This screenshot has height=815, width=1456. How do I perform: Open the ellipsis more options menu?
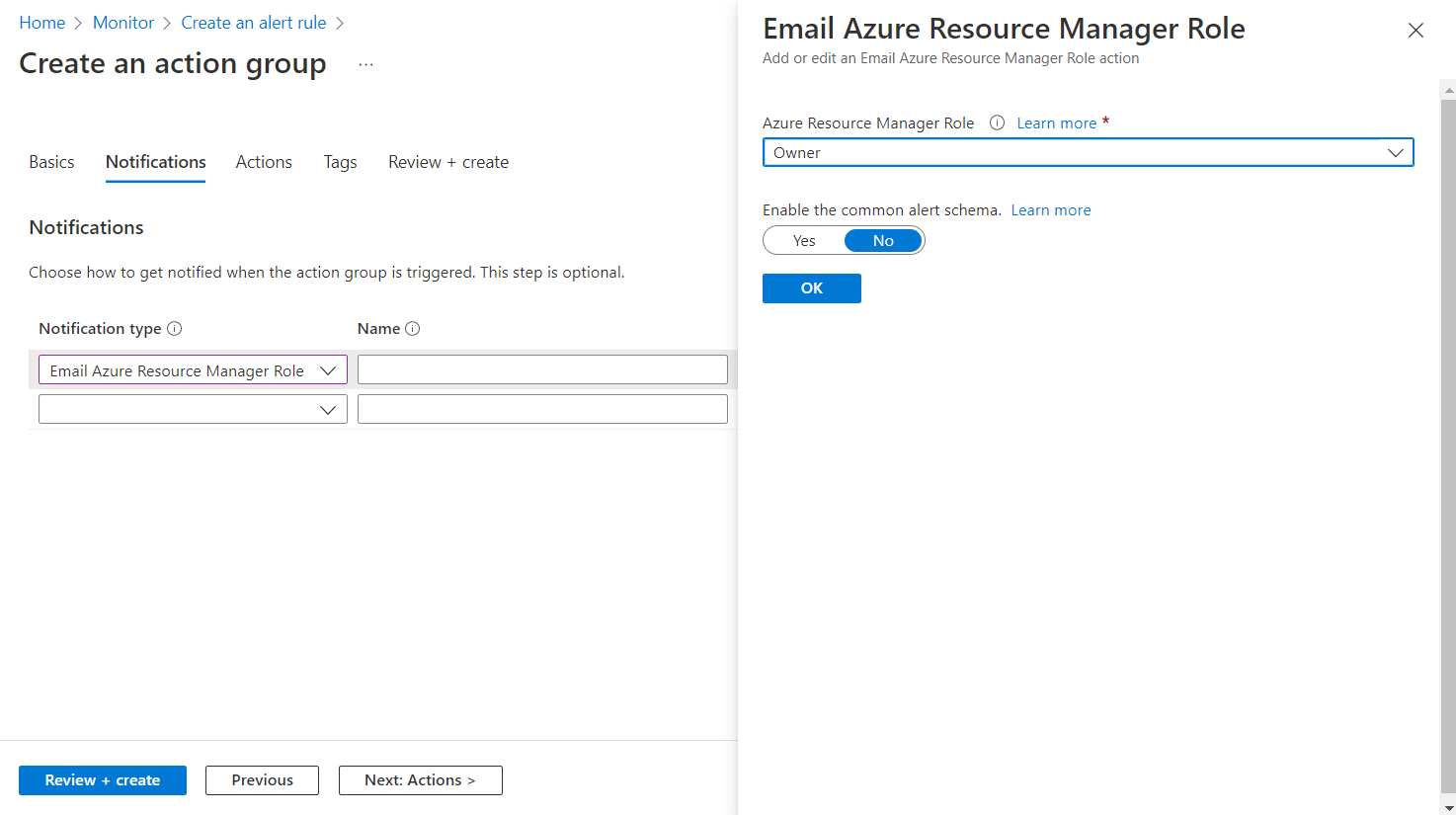[x=366, y=65]
